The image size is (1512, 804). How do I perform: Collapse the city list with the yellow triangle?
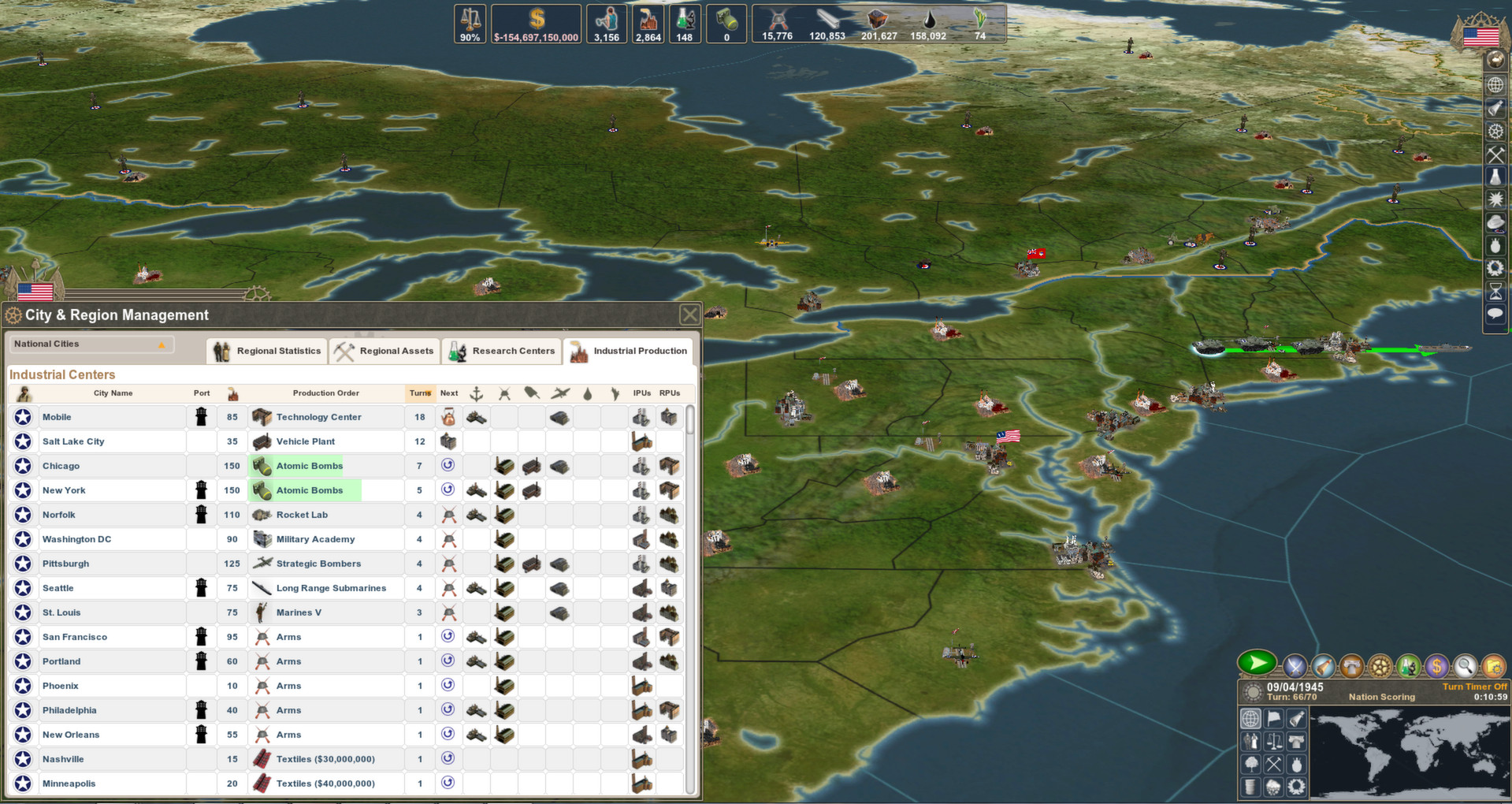click(x=162, y=344)
